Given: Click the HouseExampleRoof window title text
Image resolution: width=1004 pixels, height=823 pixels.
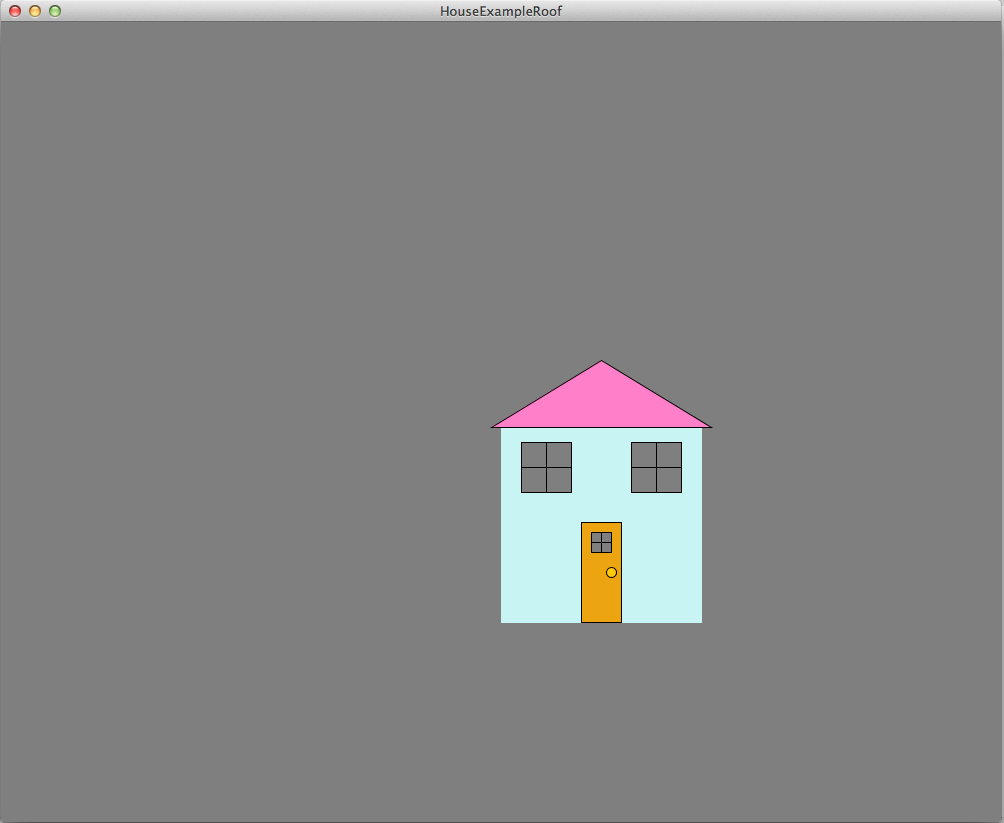Looking at the screenshot, I should [x=501, y=11].
